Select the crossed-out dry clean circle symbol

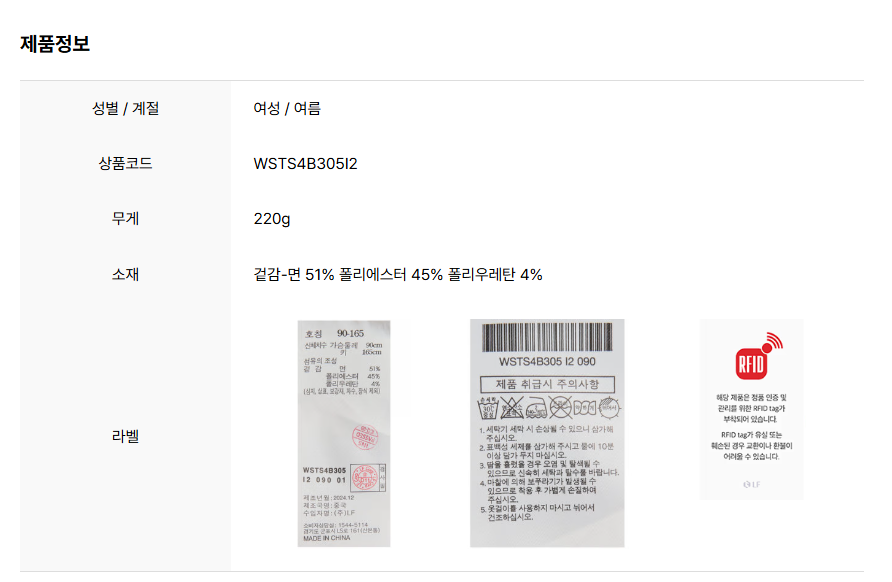(x=560, y=407)
